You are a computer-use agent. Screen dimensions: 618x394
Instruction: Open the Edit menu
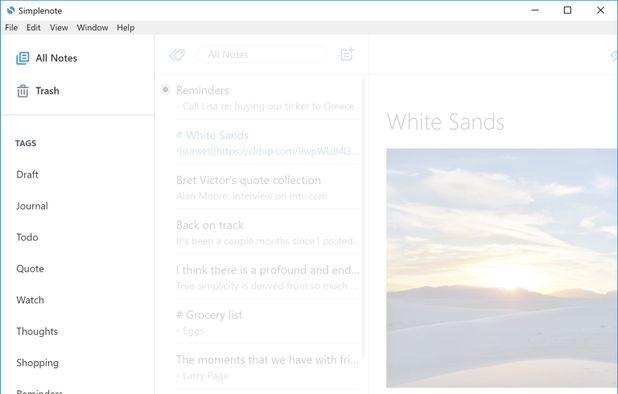point(34,28)
